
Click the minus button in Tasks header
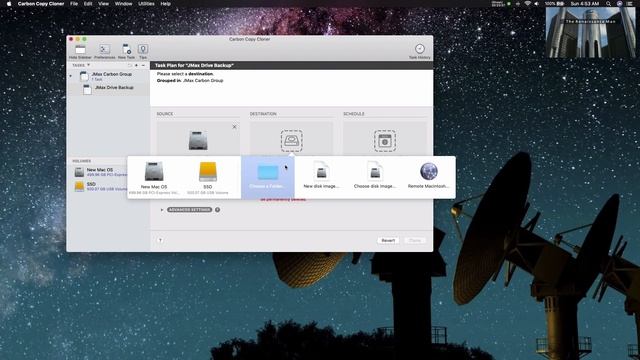[143, 65]
